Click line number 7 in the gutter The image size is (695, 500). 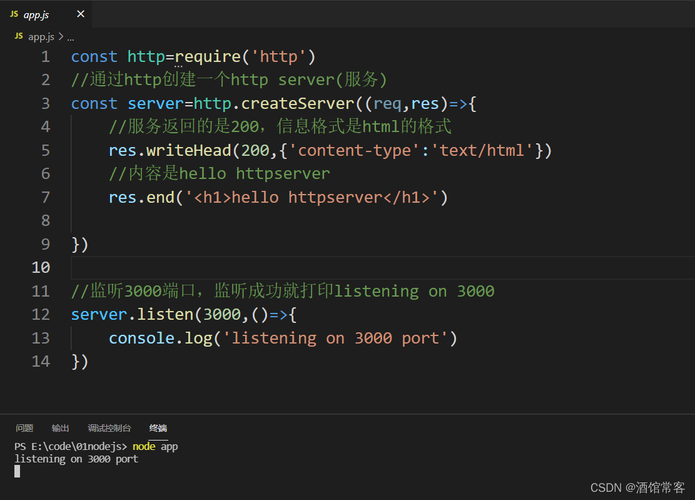(x=45, y=198)
